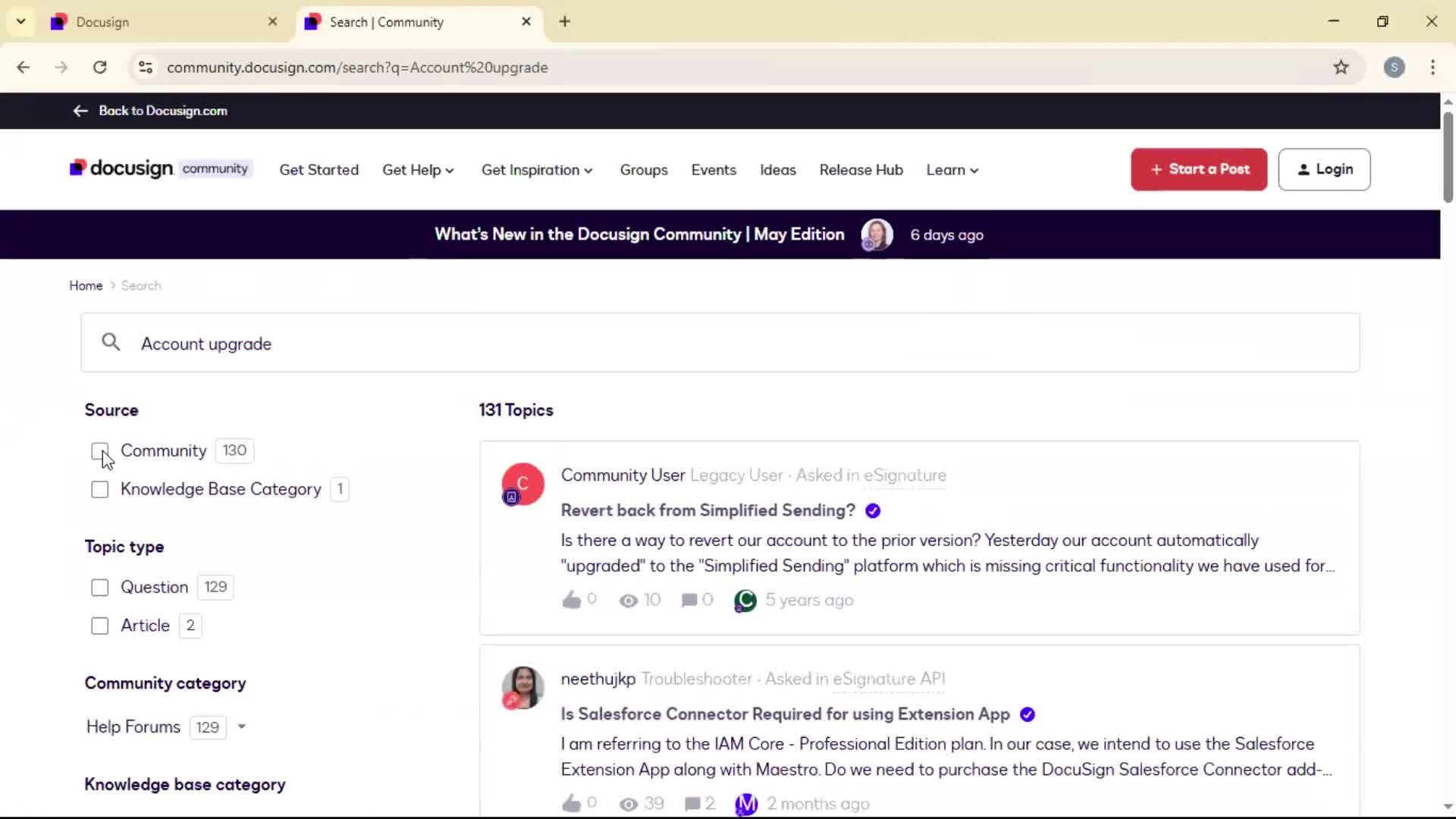
Task: Expand the Get Help menu
Action: coord(418,170)
